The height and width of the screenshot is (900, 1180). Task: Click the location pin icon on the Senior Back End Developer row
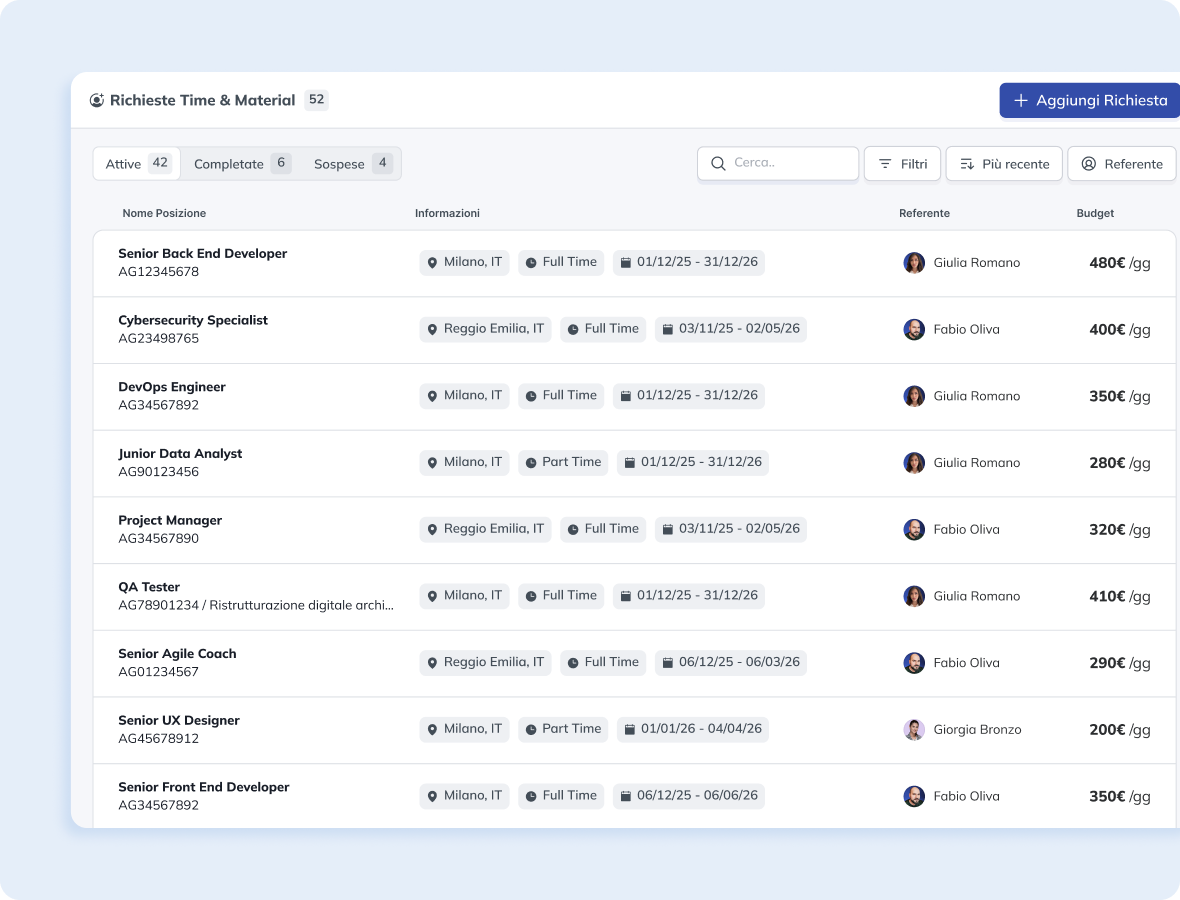[432, 263]
